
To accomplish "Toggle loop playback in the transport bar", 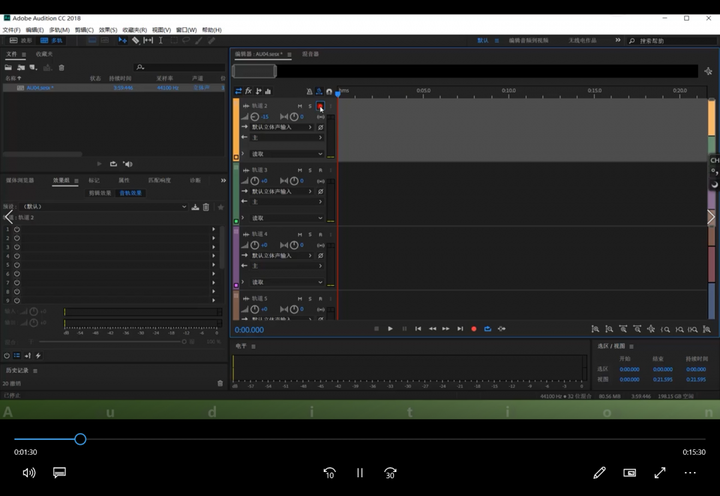I will (488, 329).
